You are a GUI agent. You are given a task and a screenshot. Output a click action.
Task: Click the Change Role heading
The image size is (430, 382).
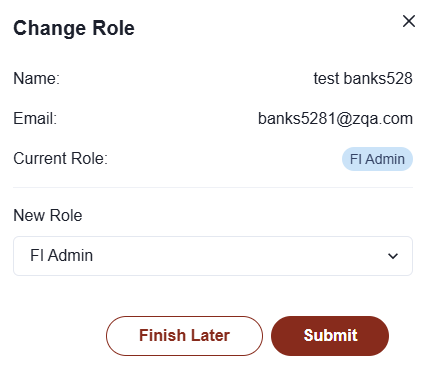click(x=74, y=28)
